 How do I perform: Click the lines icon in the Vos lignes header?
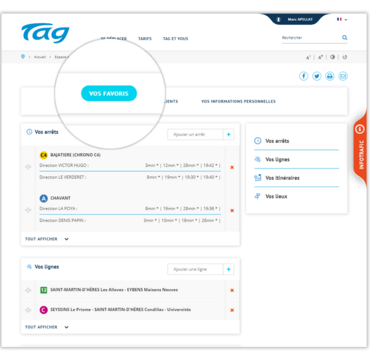pyautogui.click(x=29, y=267)
